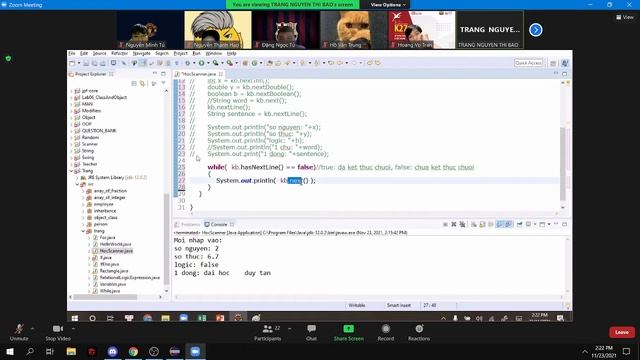Maximize the Console panel
Viewport: 640px width, 360px height.
pyautogui.click(x=564, y=224)
